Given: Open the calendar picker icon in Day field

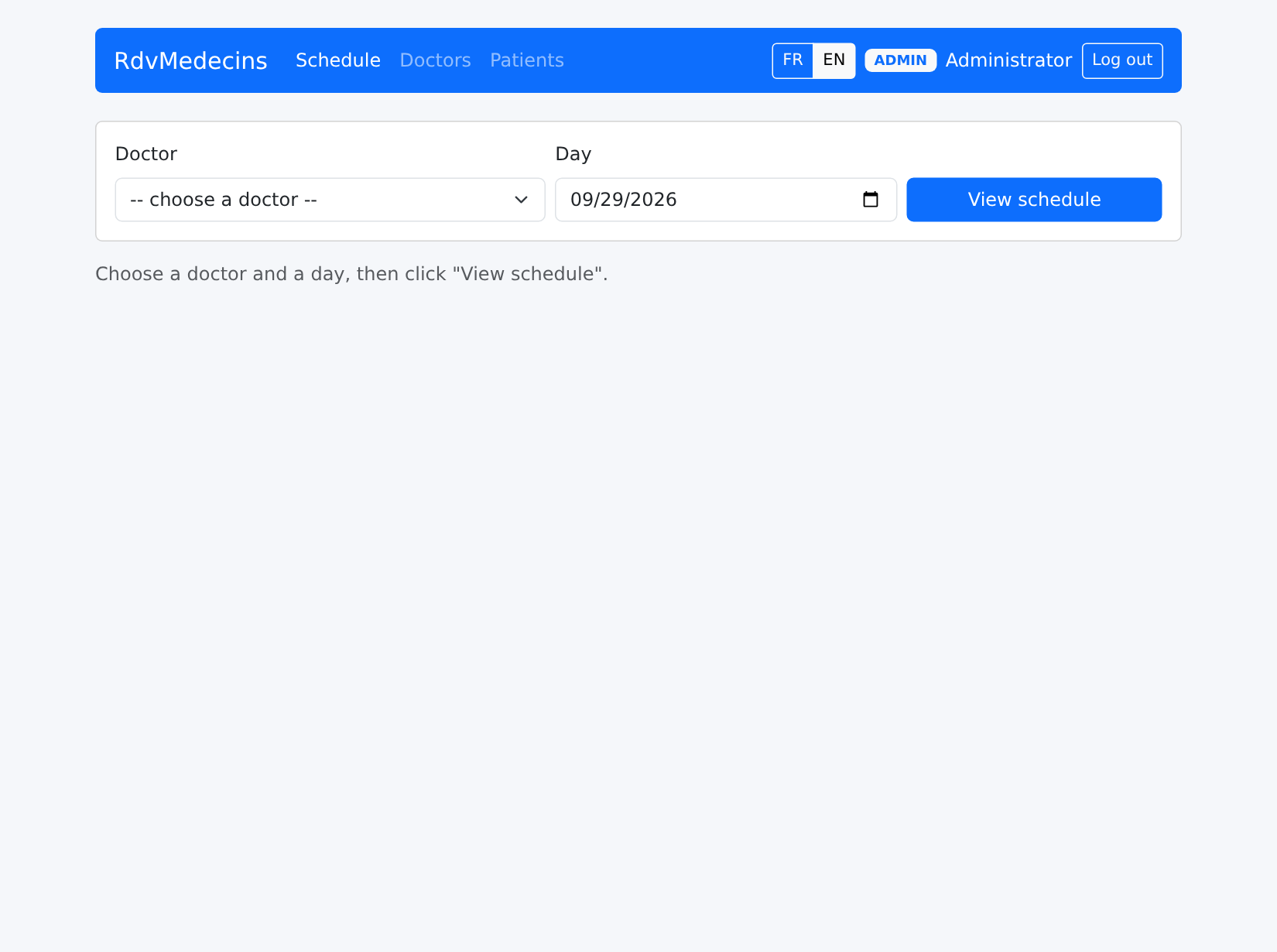Looking at the screenshot, I should point(871,200).
